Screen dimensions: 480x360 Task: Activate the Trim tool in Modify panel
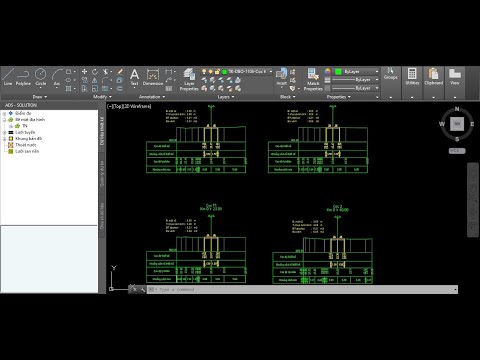pyautogui.click(x=105, y=72)
